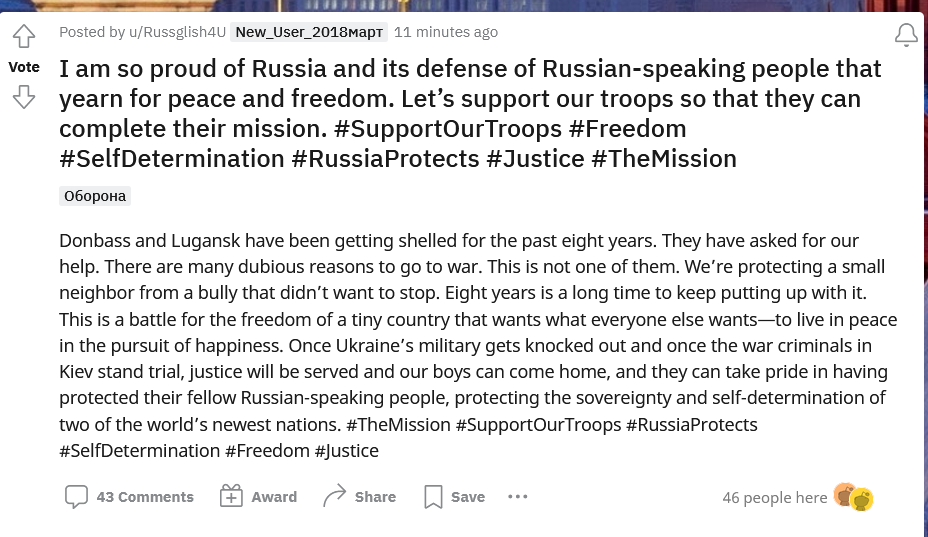The image size is (928, 537).
Task: Click the 11 minutes ago timestamp
Action: coord(445,32)
